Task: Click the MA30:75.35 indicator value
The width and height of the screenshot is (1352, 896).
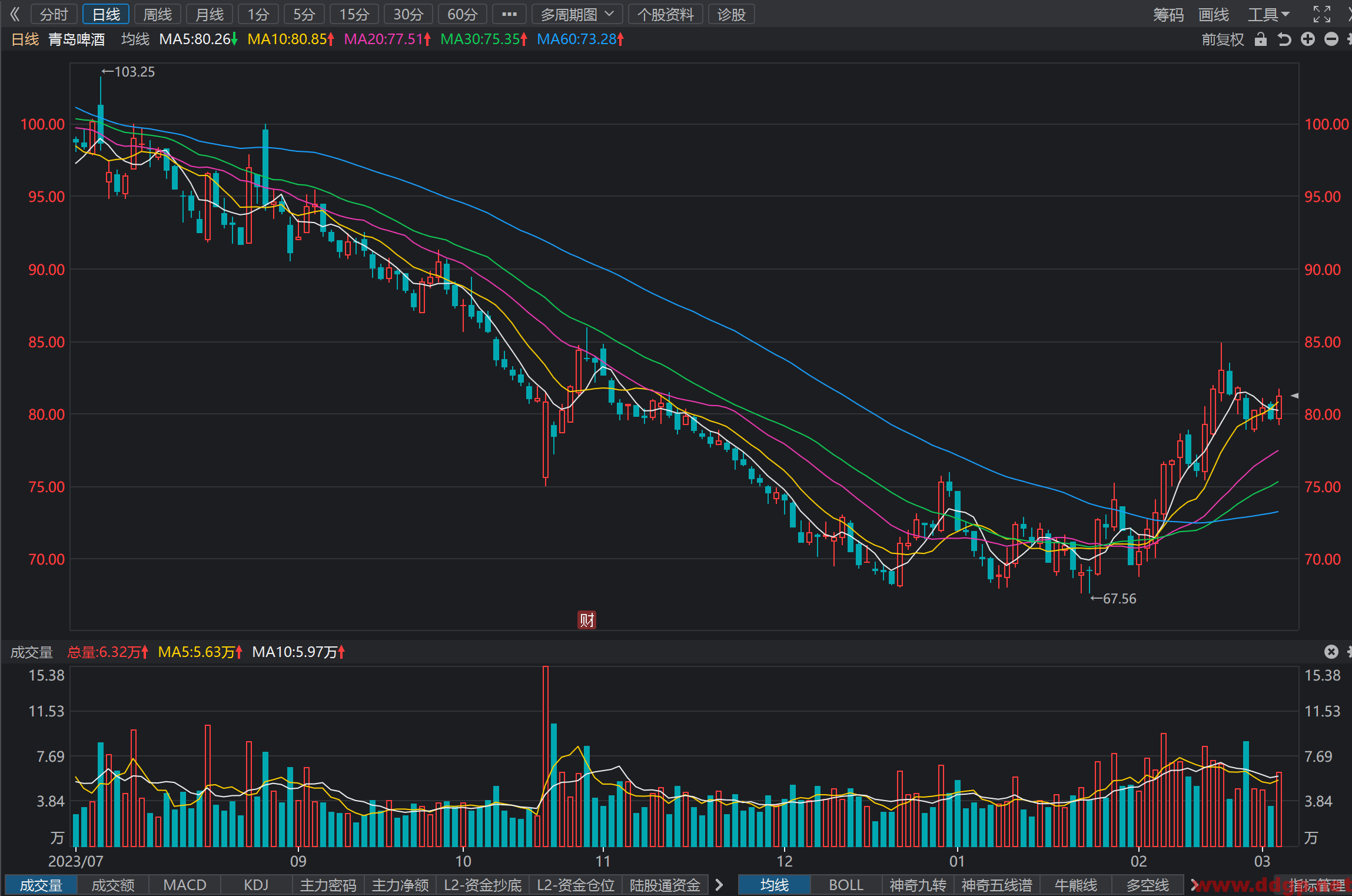Action: point(484,39)
